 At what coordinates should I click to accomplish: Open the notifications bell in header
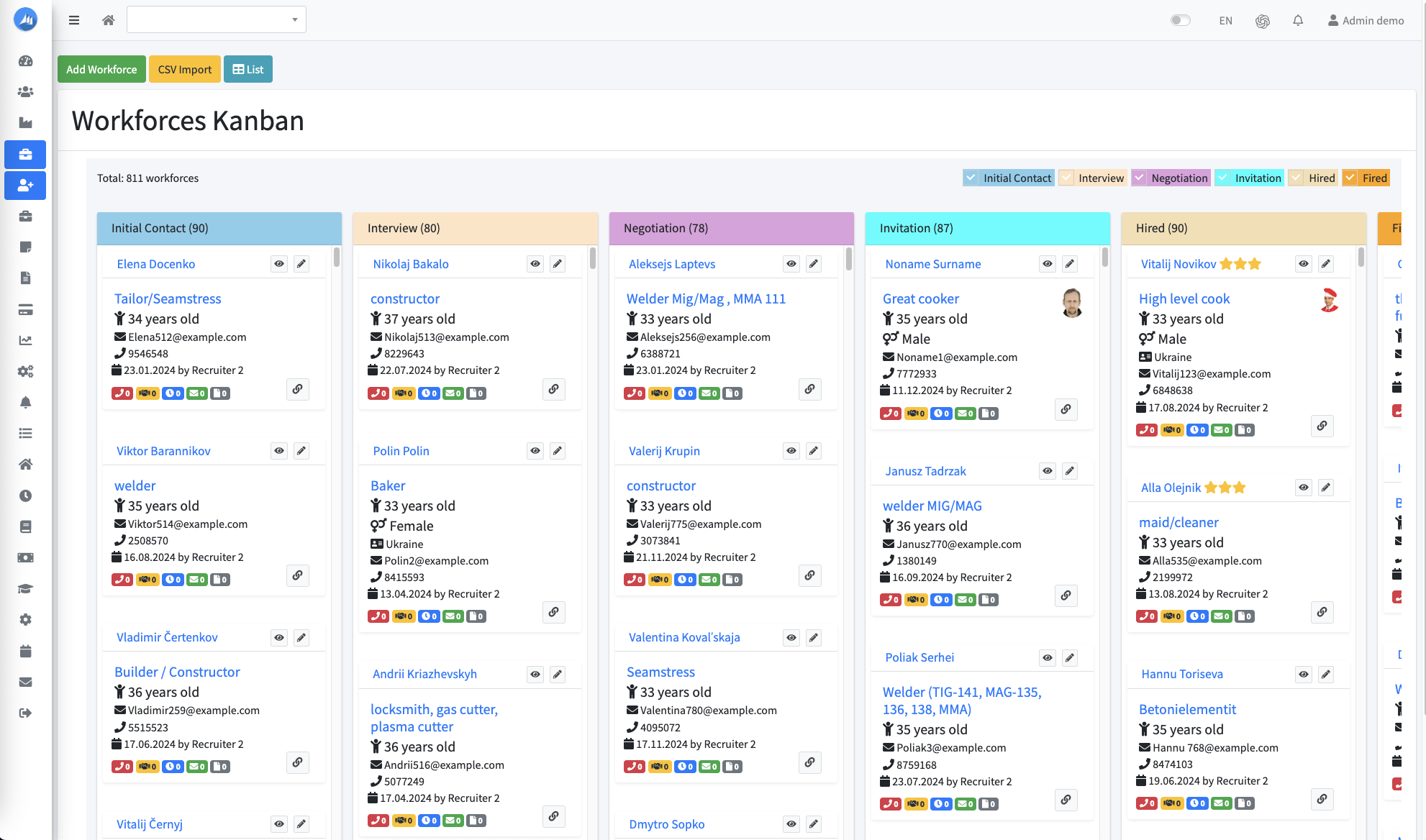pyautogui.click(x=1297, y=20)
